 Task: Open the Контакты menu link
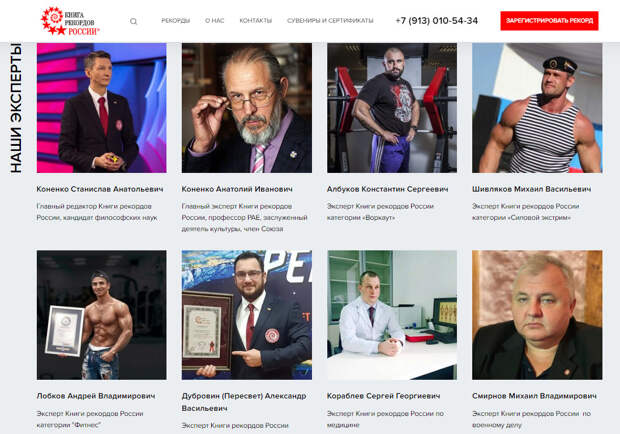[x=256, y=21]
